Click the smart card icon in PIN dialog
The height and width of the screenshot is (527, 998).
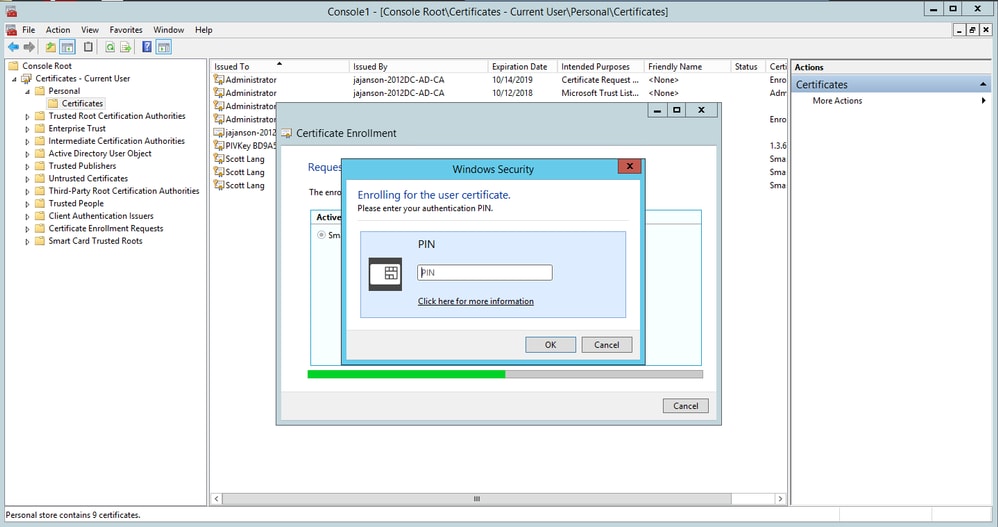[x=385, y=274]
